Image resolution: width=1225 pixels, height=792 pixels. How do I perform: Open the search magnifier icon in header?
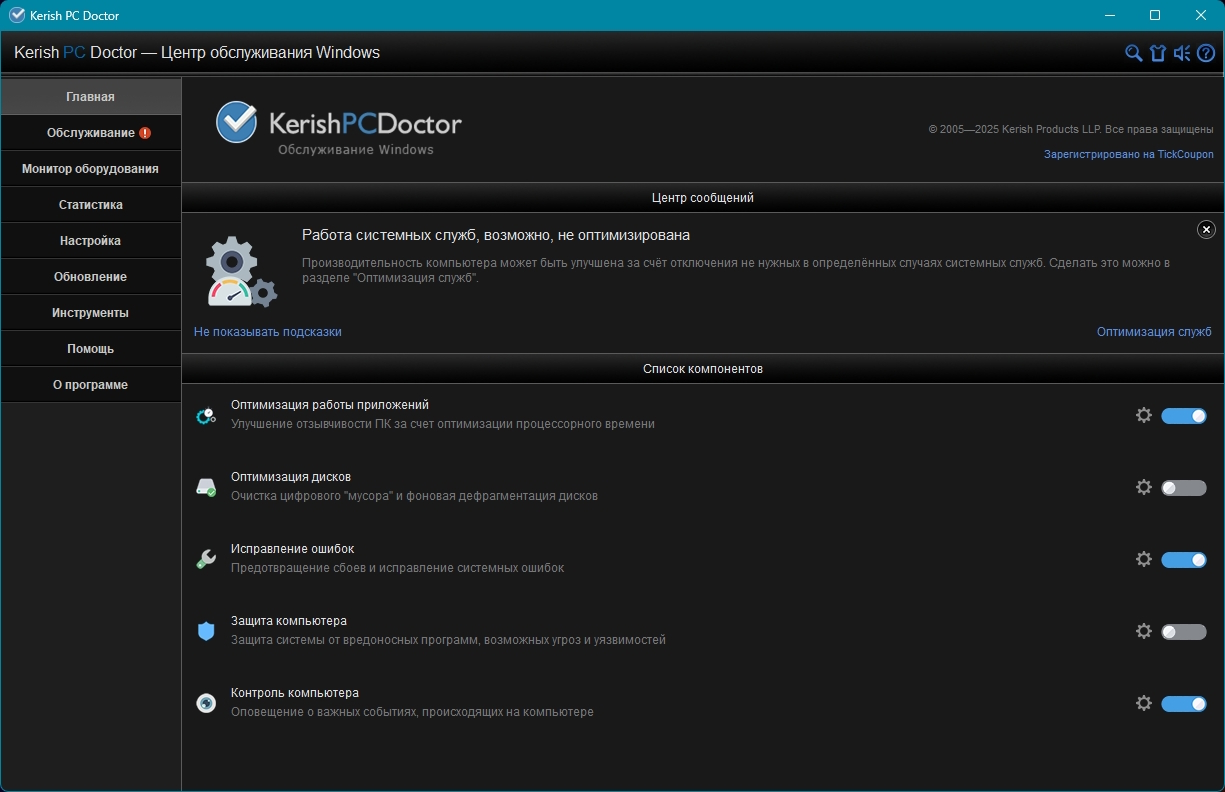pos(1134,53)
